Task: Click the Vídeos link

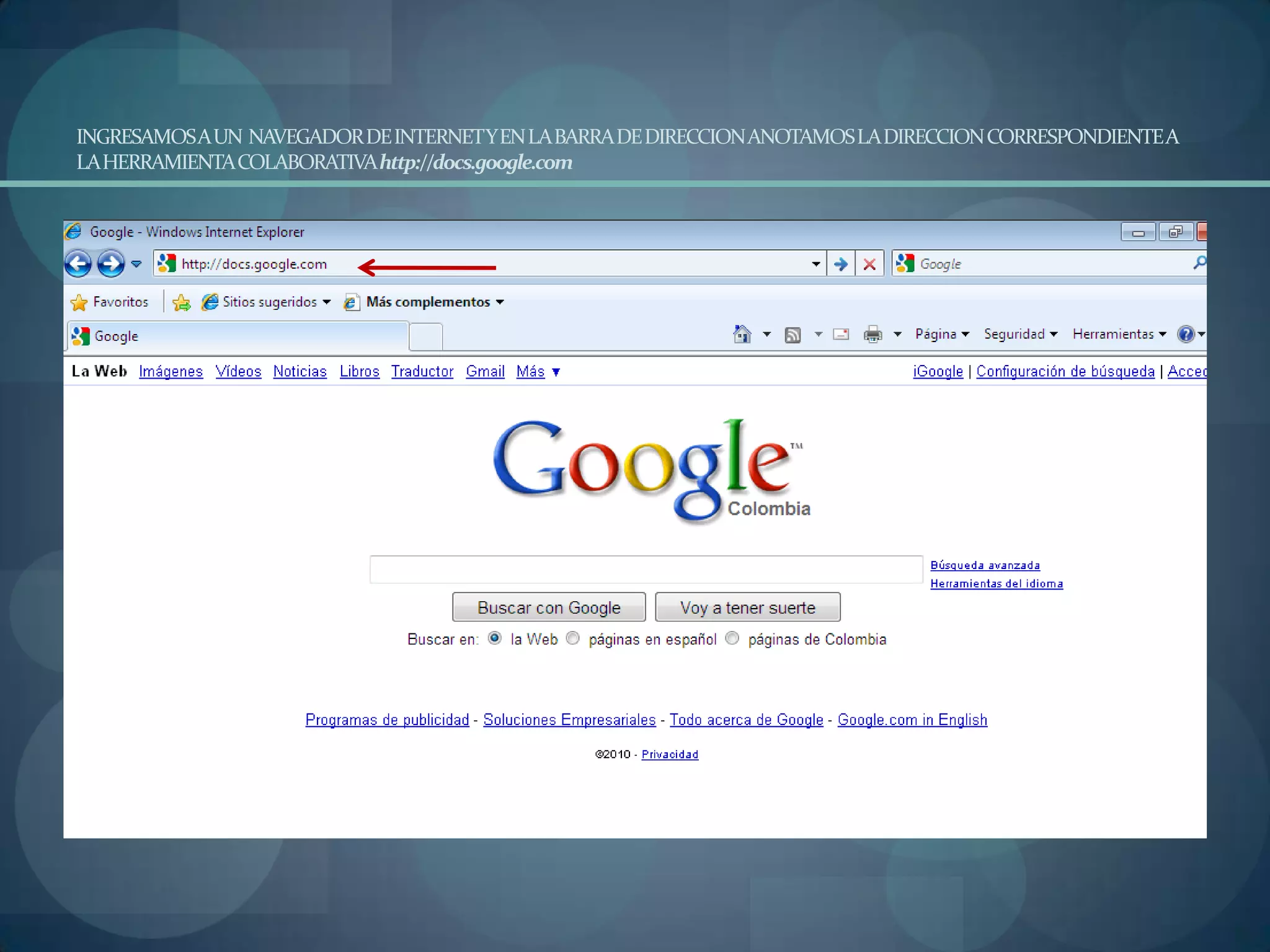Action: (x=238, y=371)
